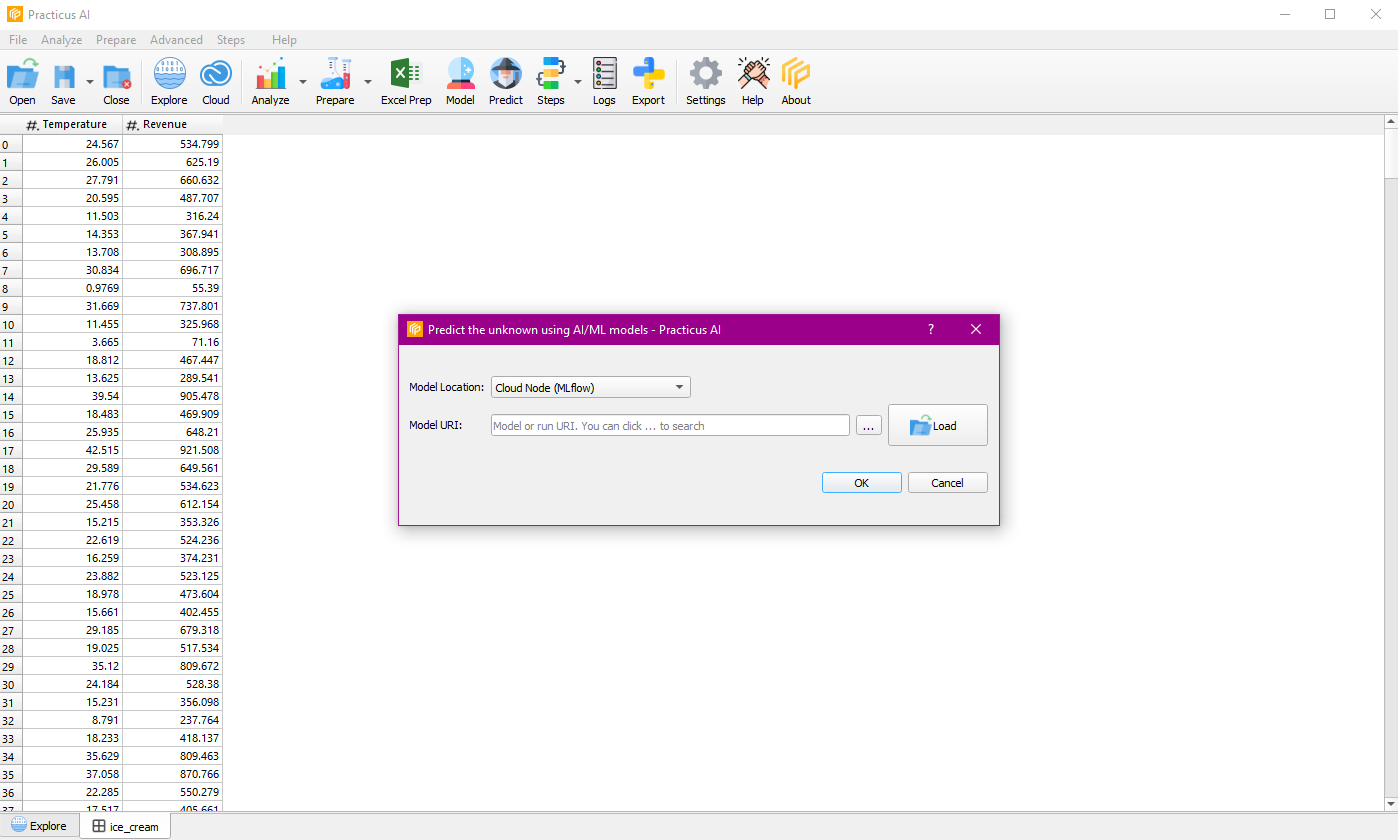Select row header 8

point(11,288)
